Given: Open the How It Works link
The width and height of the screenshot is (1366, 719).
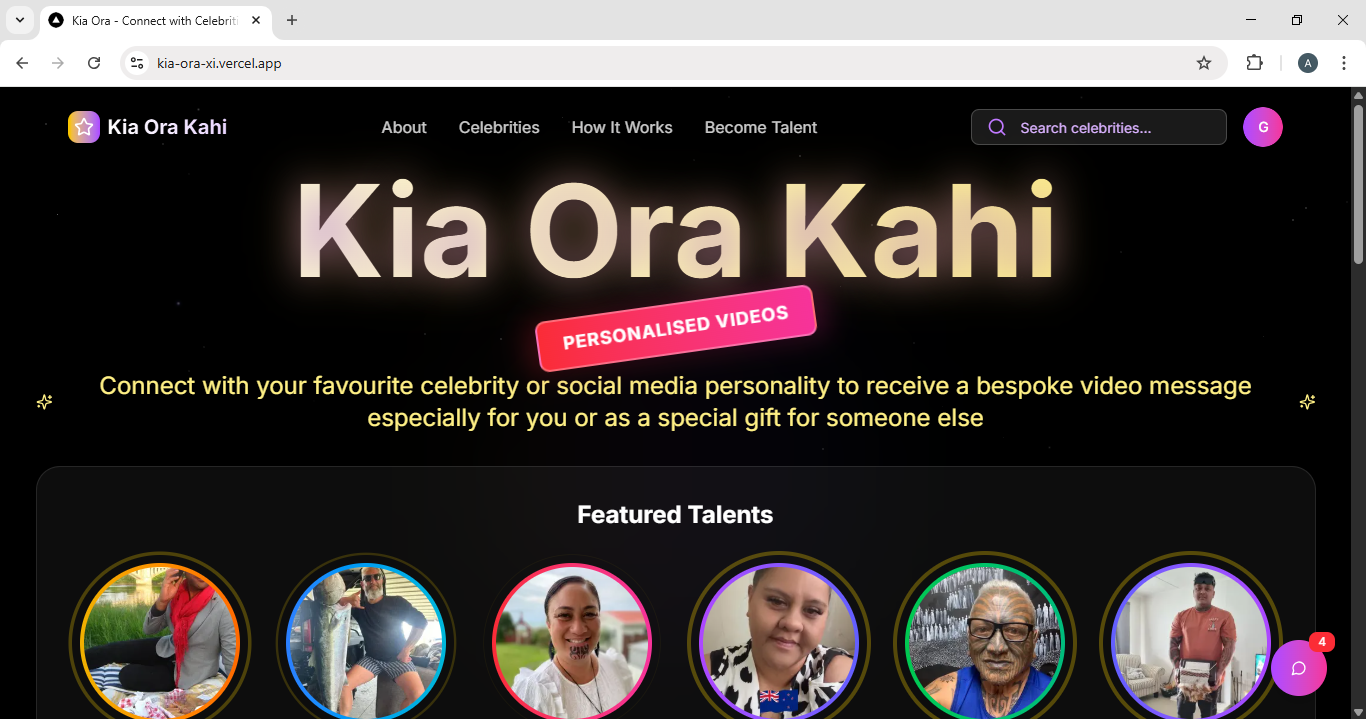Looking at the screenshot, I should tap(622, 127).
